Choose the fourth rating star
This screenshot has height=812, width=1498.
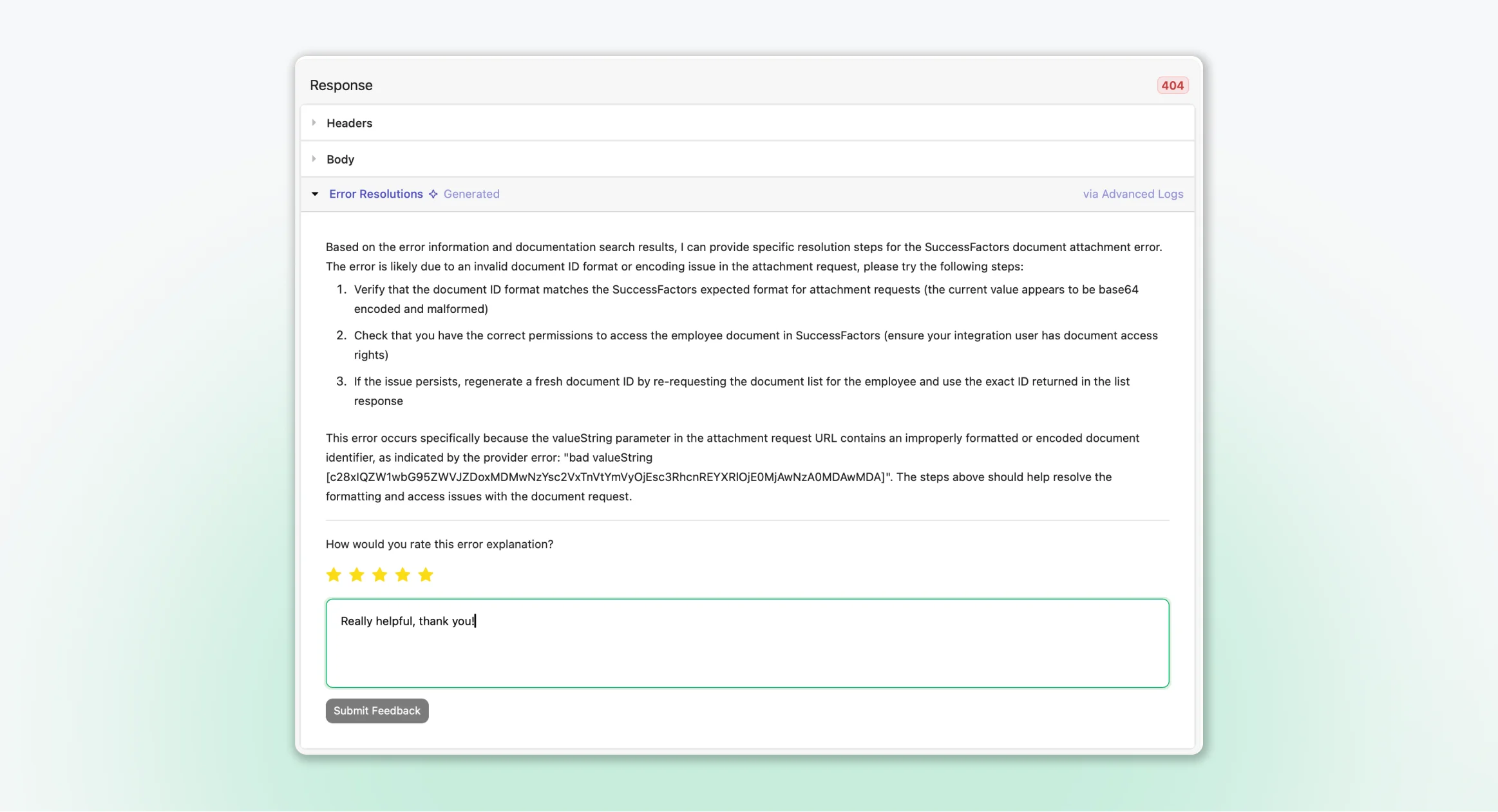tap(403, 574)
